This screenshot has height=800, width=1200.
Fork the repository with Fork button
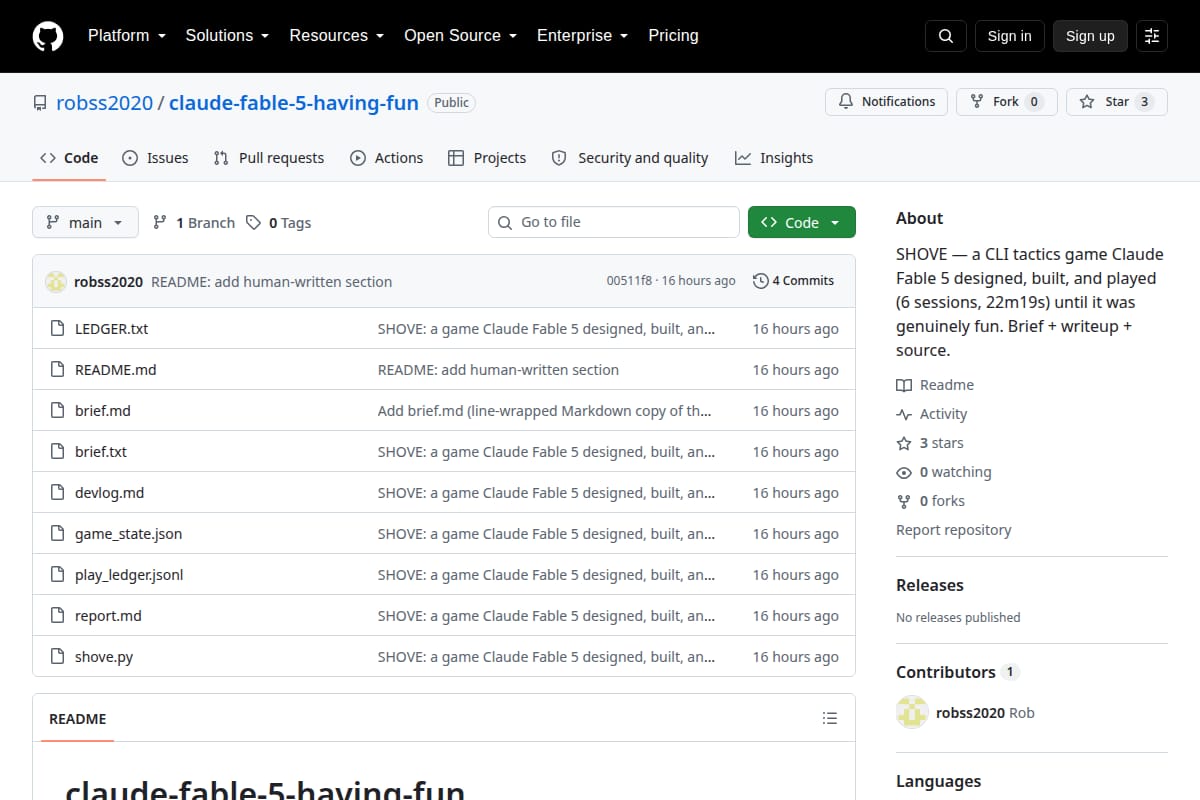tap(1006, 102)
